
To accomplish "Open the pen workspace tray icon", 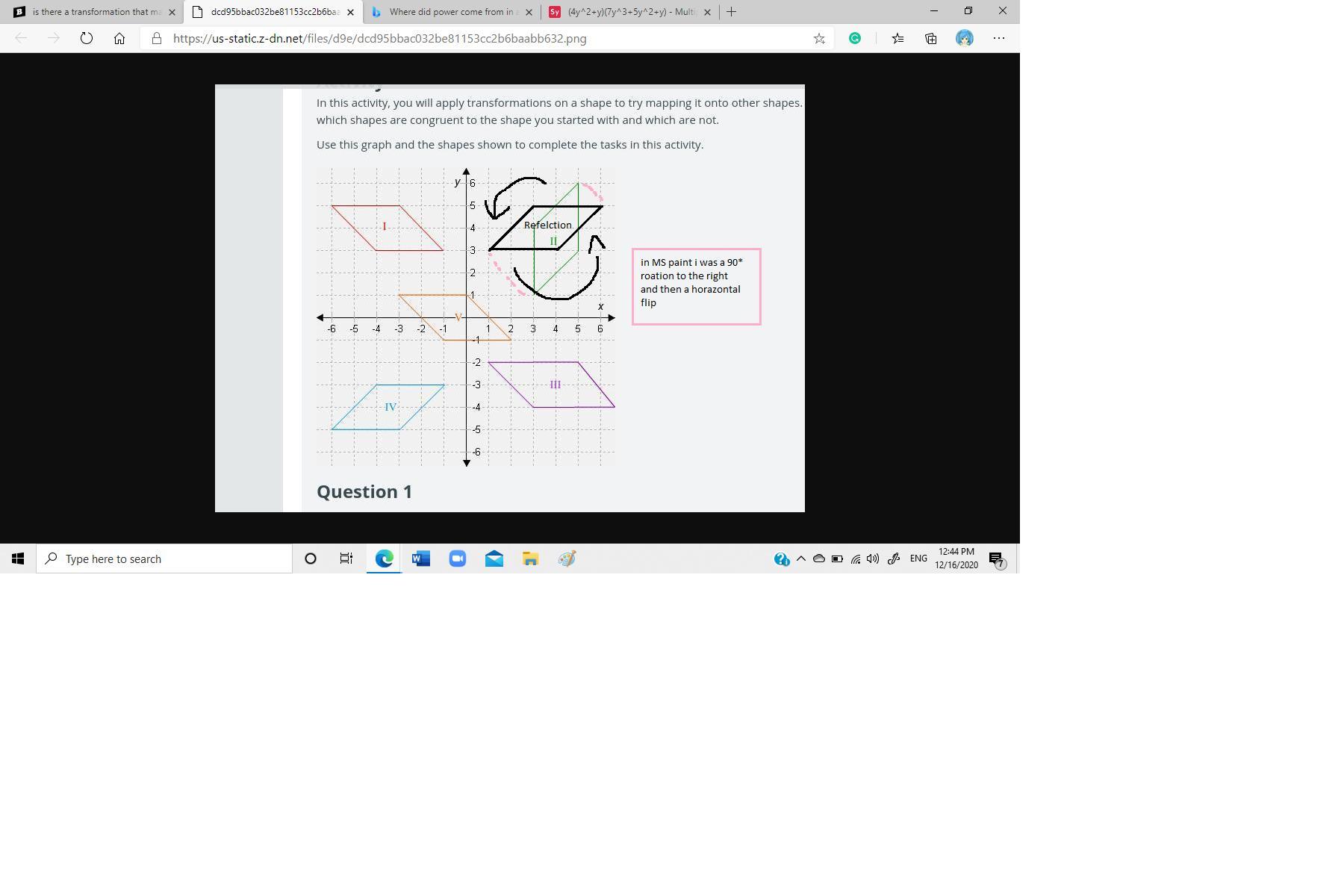I will [894, 559].
